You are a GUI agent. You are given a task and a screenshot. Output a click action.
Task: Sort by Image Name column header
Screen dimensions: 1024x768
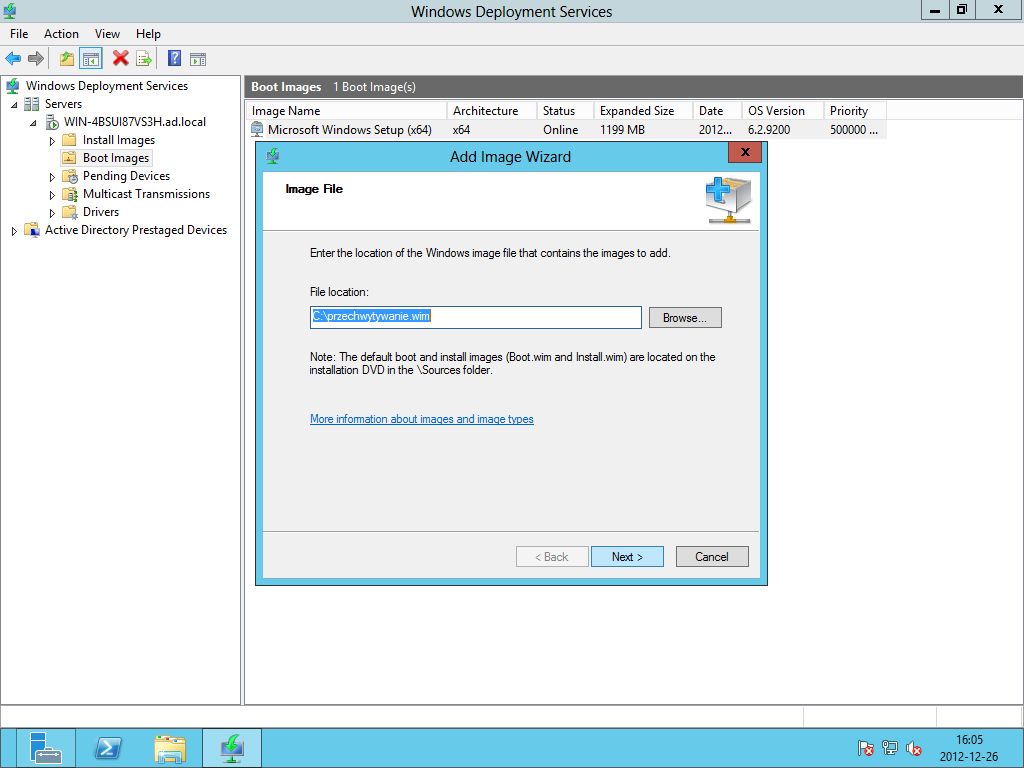click(x=347, y=111)
